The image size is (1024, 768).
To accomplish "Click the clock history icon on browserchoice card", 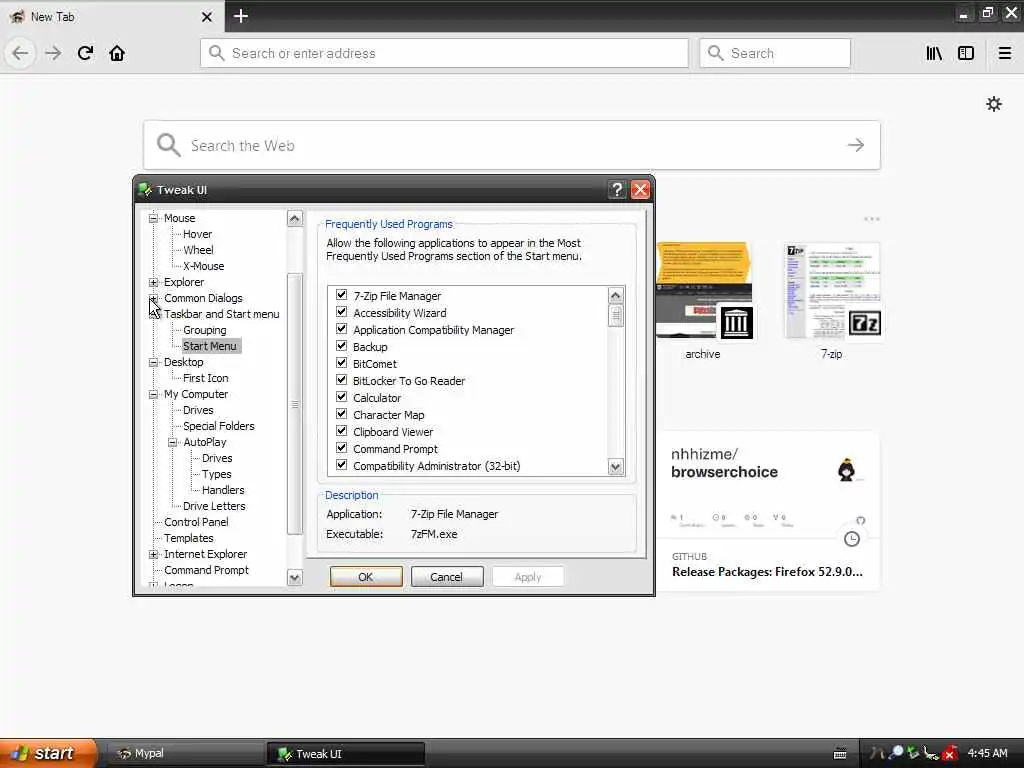I will click(852, 539).
